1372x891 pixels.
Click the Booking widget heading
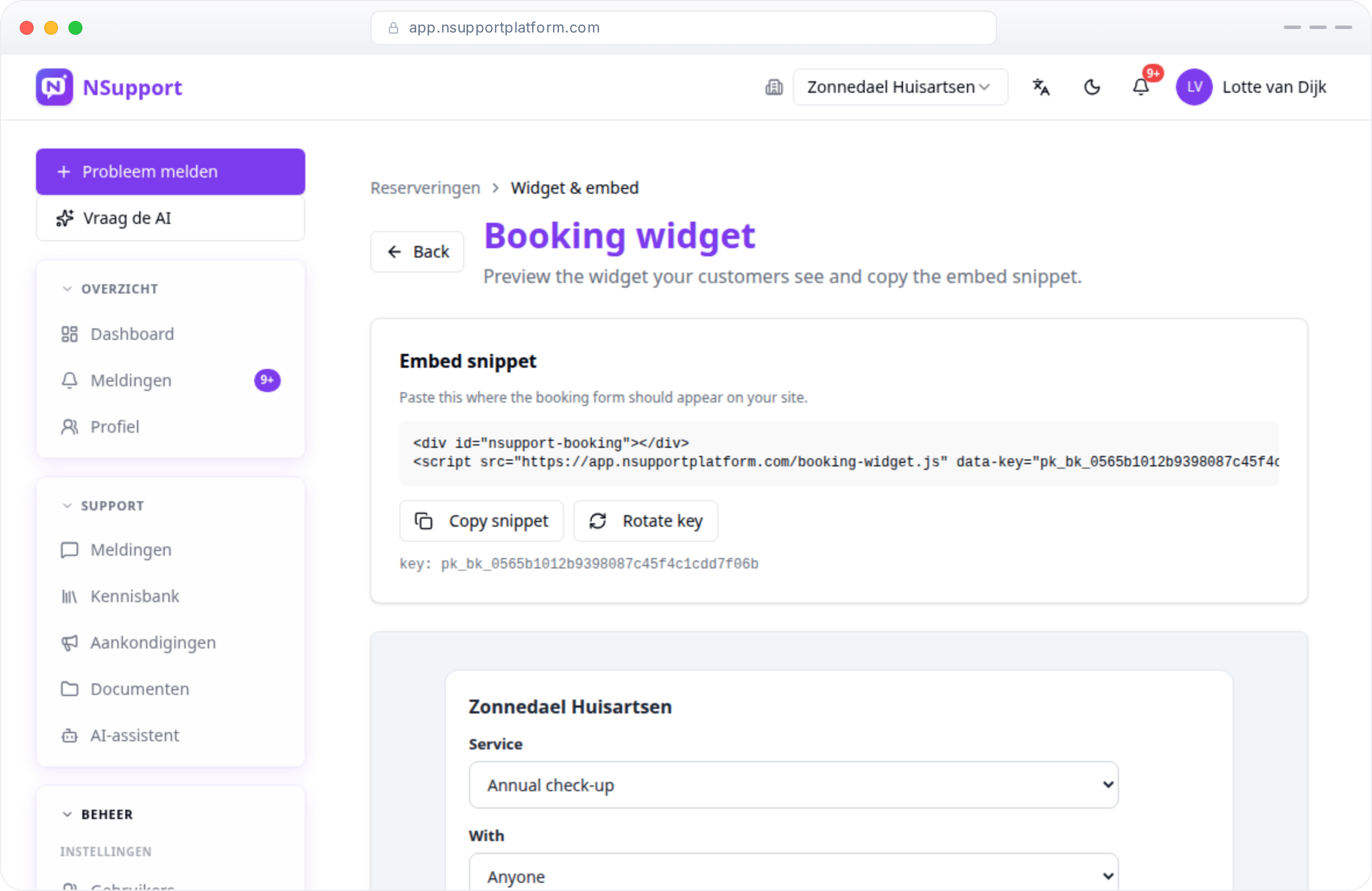620,236
